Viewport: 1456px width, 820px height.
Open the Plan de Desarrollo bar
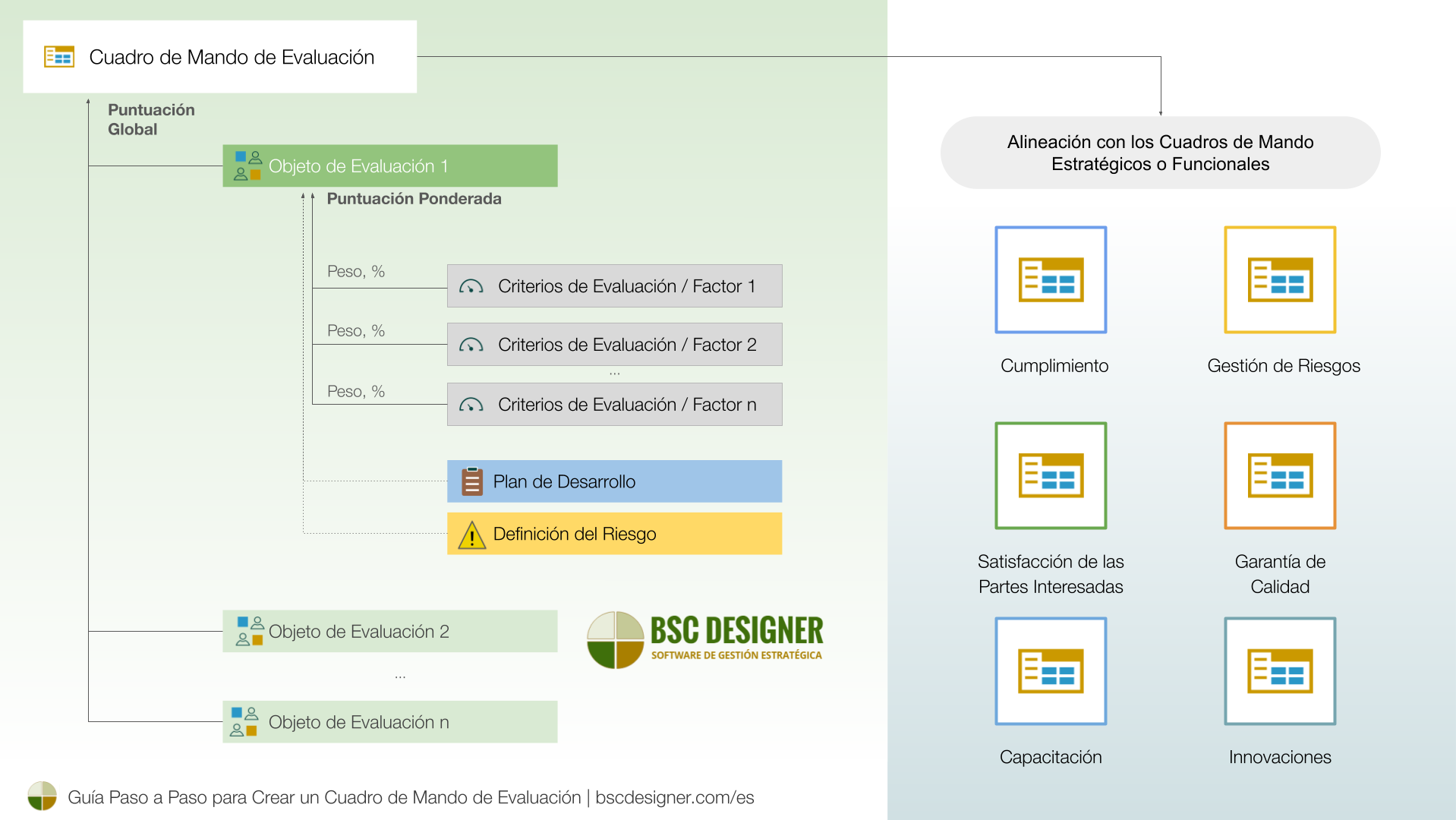point(614,481)
